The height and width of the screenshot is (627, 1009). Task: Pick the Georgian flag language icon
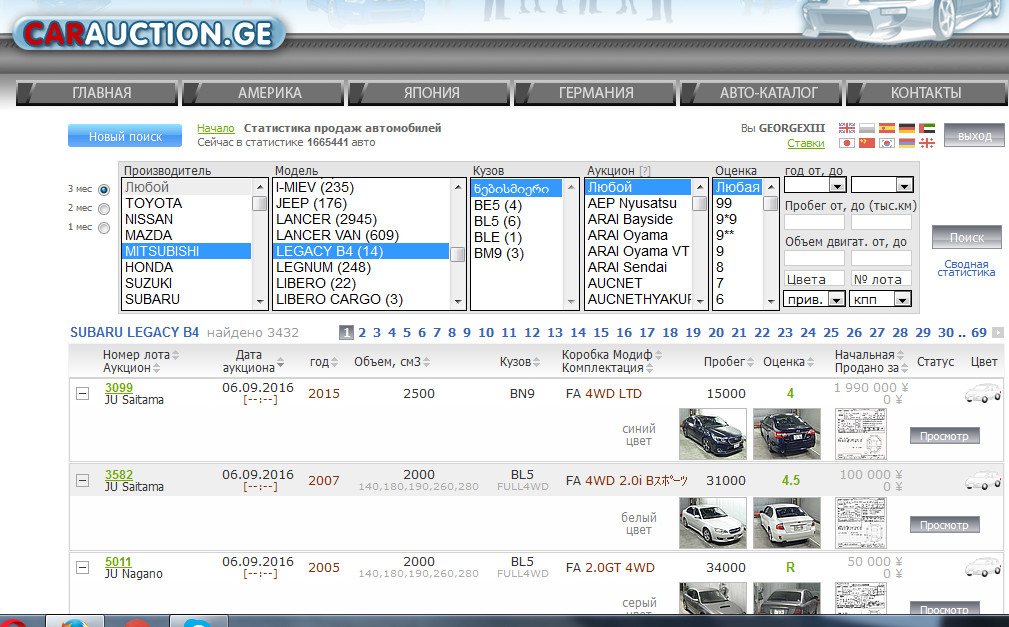[x=927, y=144]
